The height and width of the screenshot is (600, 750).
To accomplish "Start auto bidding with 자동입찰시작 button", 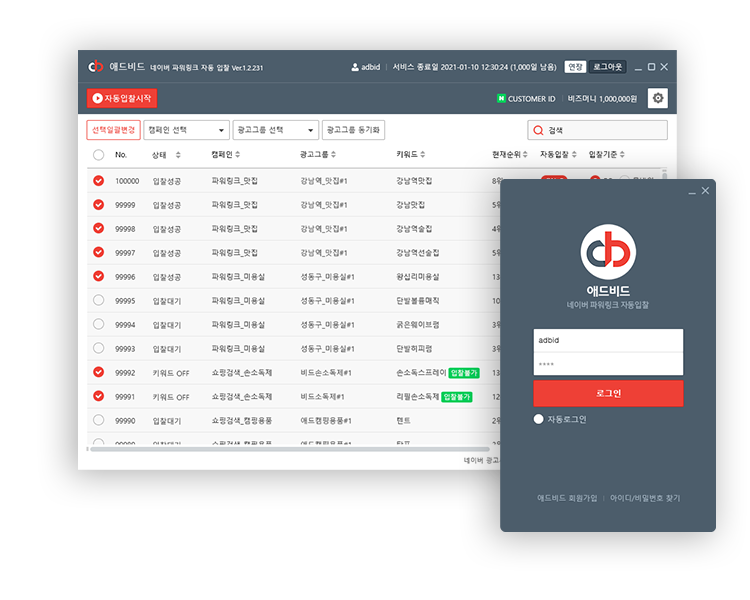I will tap(122, 98).
